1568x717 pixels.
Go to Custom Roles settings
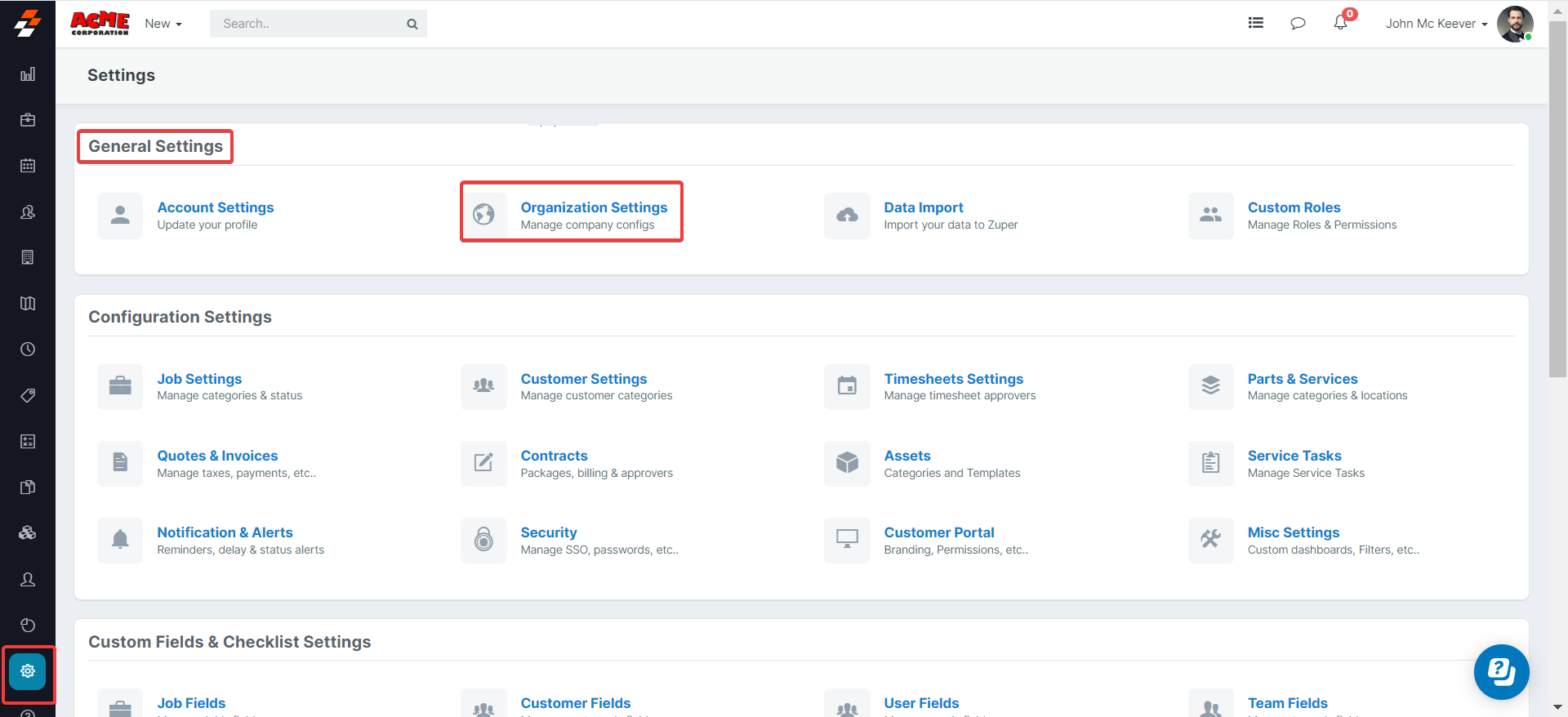coord(1294,207)
